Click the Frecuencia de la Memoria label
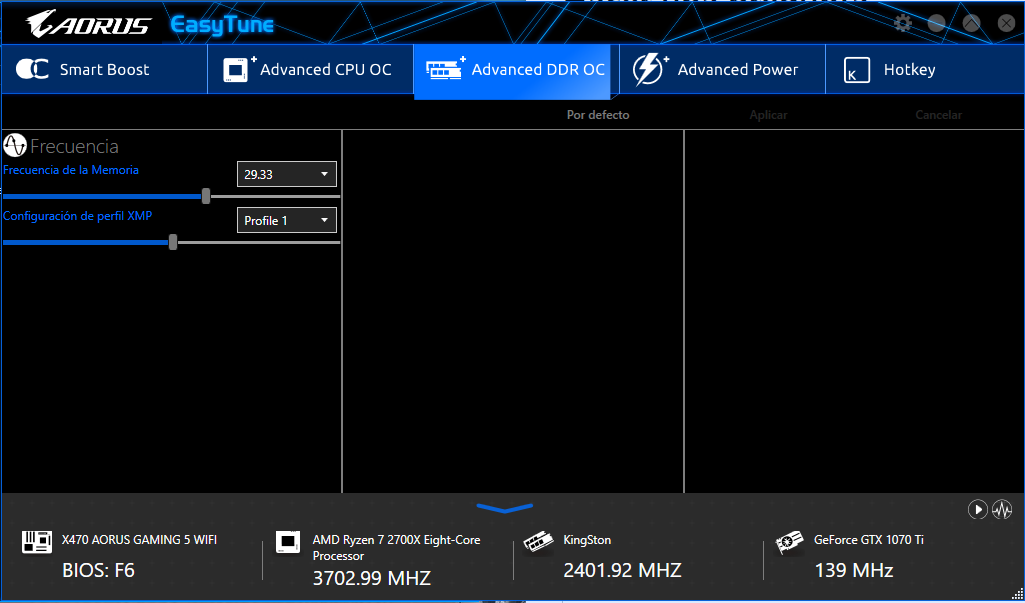Image resolution: width=1025 pixels, height=603 pixels. (x=71, y=170)
